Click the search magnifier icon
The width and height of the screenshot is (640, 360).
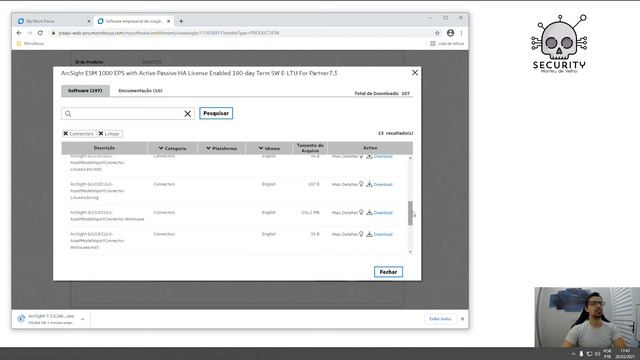pyautogui.click(x=68, y=113)
